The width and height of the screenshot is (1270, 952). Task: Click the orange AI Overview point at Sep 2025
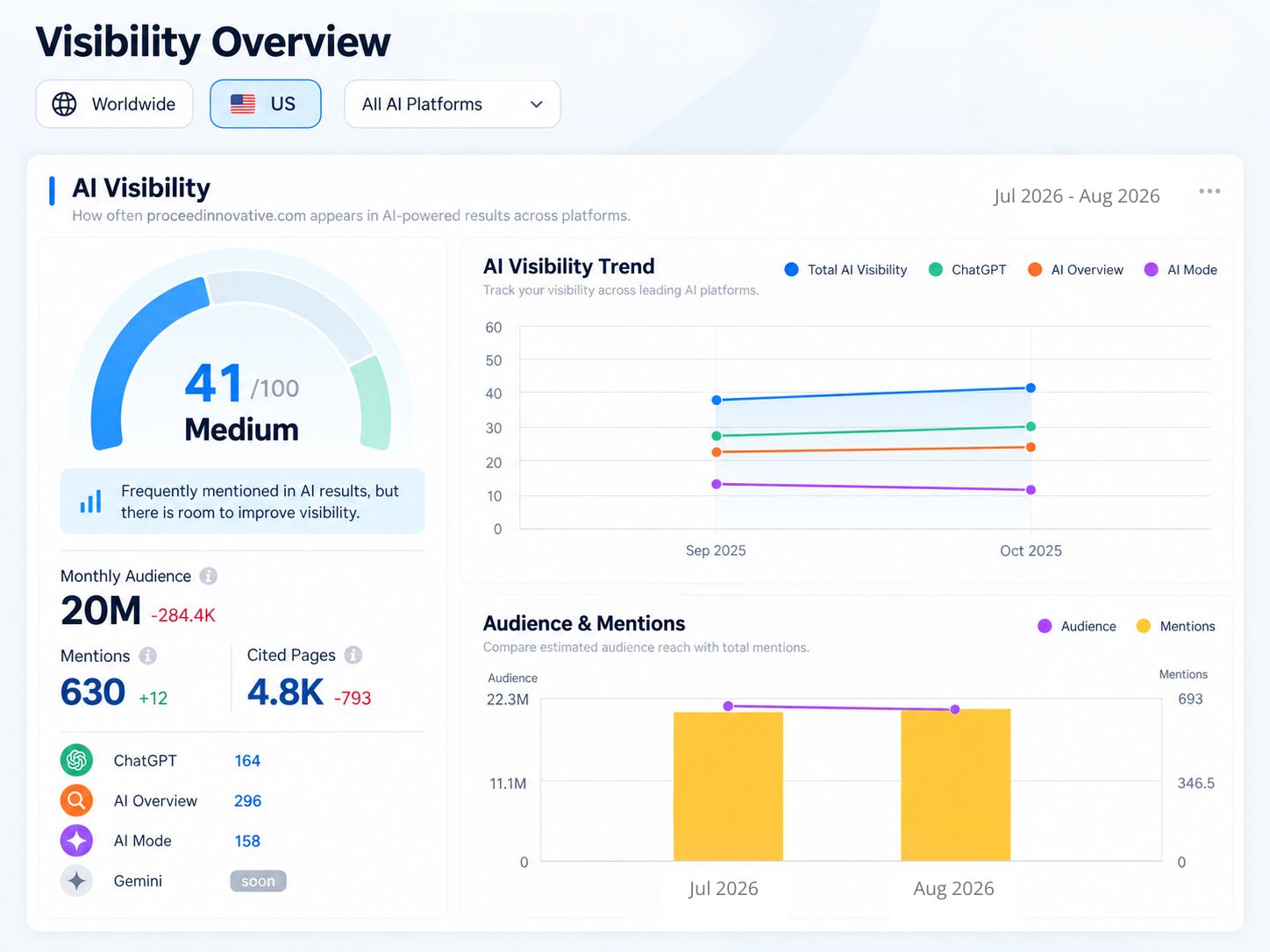click(x=717, y=452)
